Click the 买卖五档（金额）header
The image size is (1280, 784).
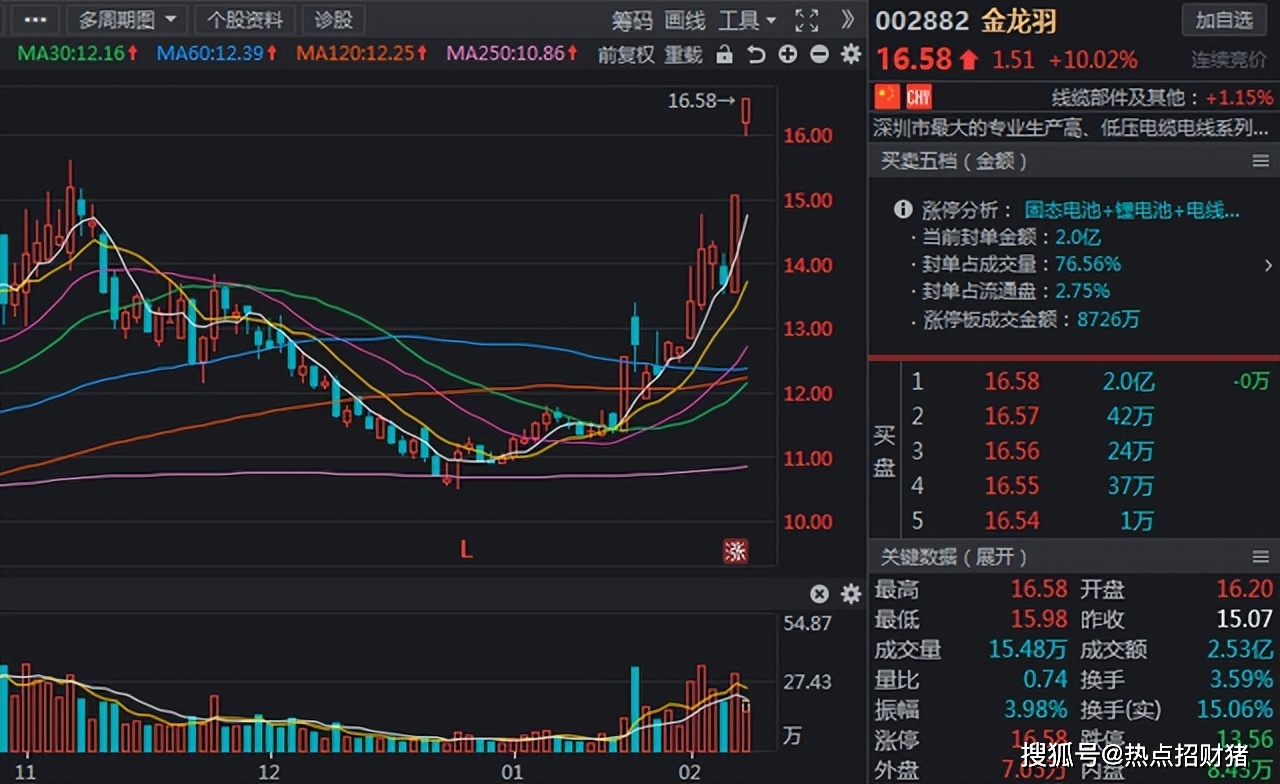click(953, 161)
